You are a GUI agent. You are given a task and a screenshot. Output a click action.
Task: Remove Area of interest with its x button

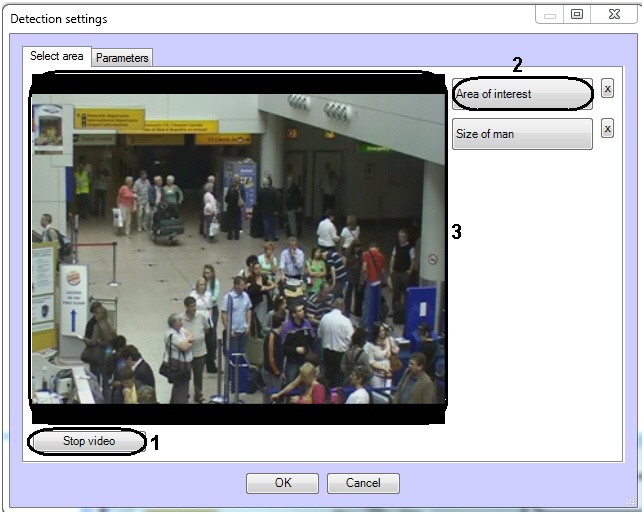607,88
